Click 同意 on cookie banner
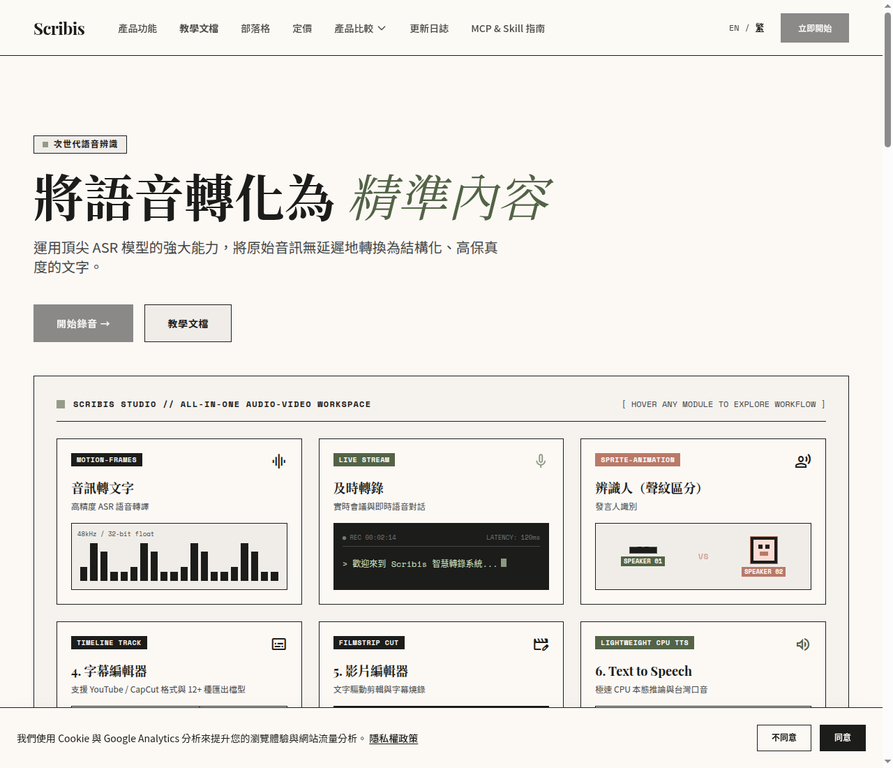Screen dimensions: 893x768 pos(842,738)
